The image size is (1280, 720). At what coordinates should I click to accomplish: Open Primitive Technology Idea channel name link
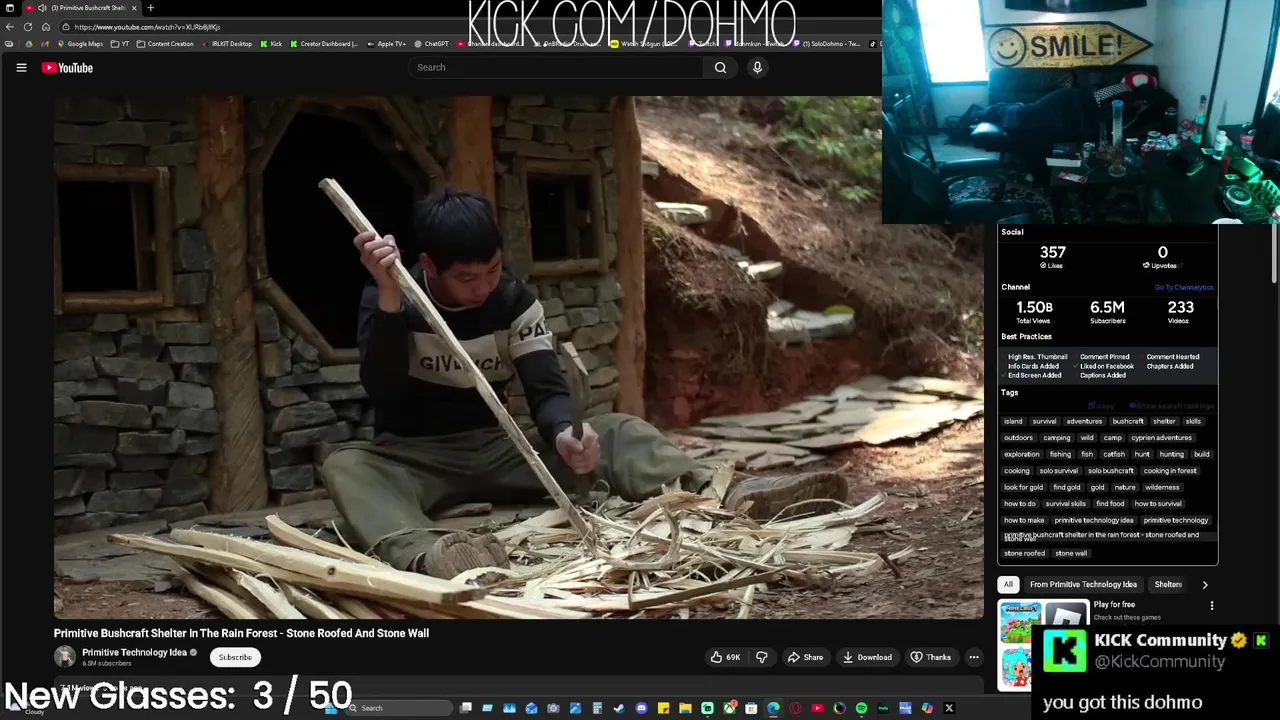pos(134,652)
